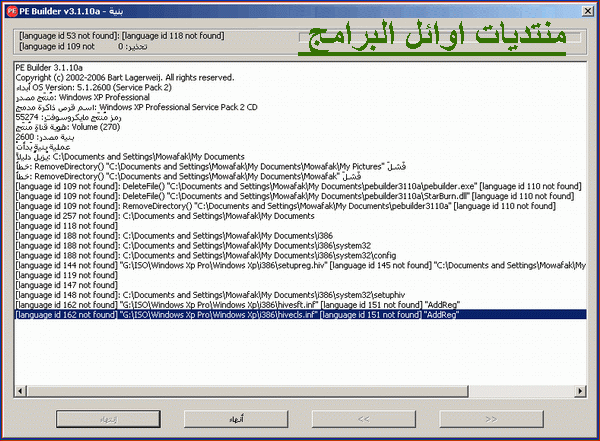Screen dimensions: 600x441
Task: Select the setupreg.hiv log entry
Action: 250,265
